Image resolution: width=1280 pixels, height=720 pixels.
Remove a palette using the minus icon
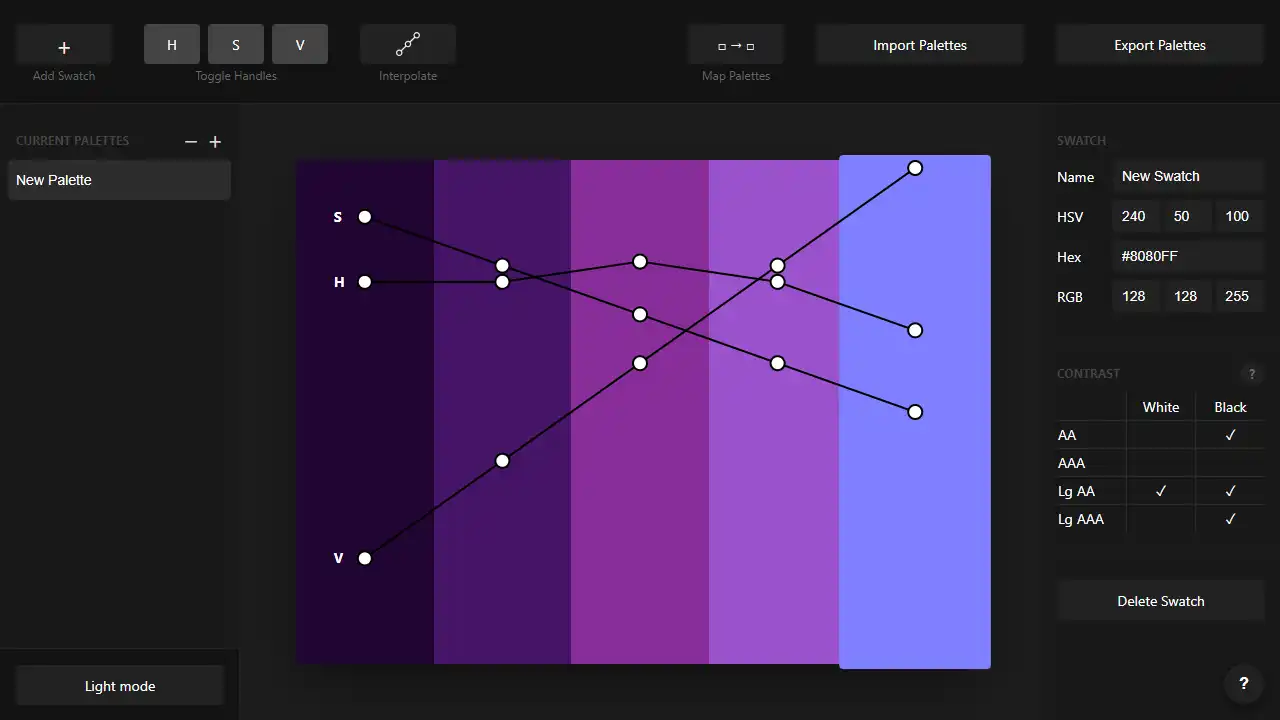(x=190, y=142)
